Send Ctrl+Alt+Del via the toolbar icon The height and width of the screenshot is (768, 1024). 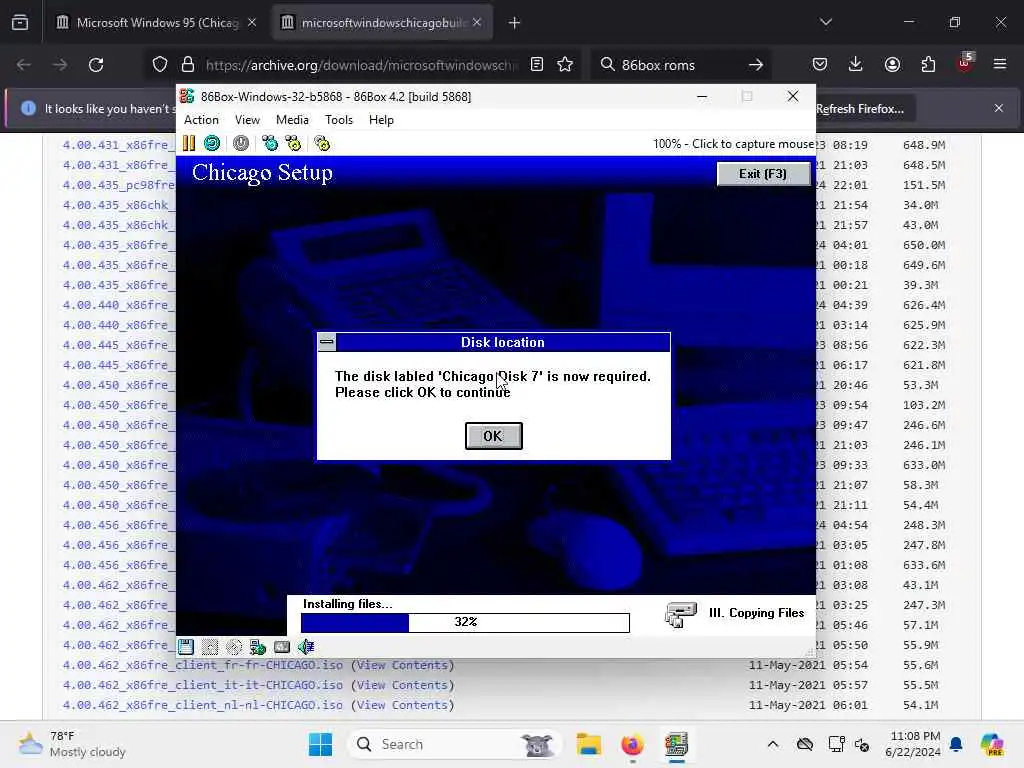click(x=270, y=143)
